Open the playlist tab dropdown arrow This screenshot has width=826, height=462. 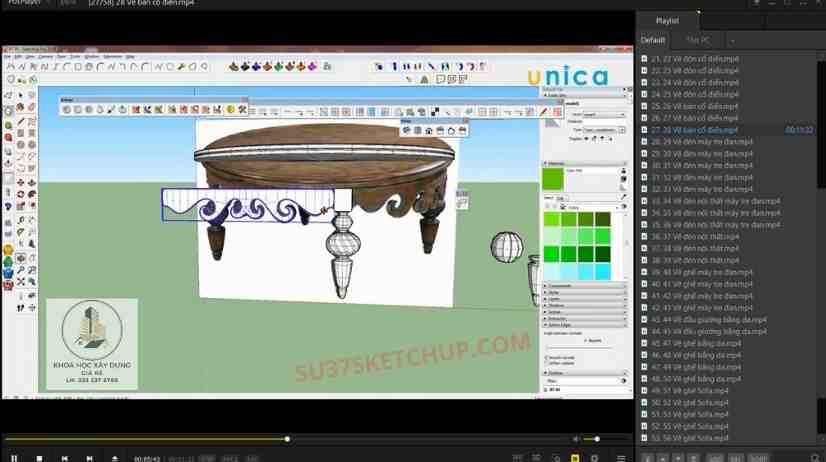coord(732,40)
